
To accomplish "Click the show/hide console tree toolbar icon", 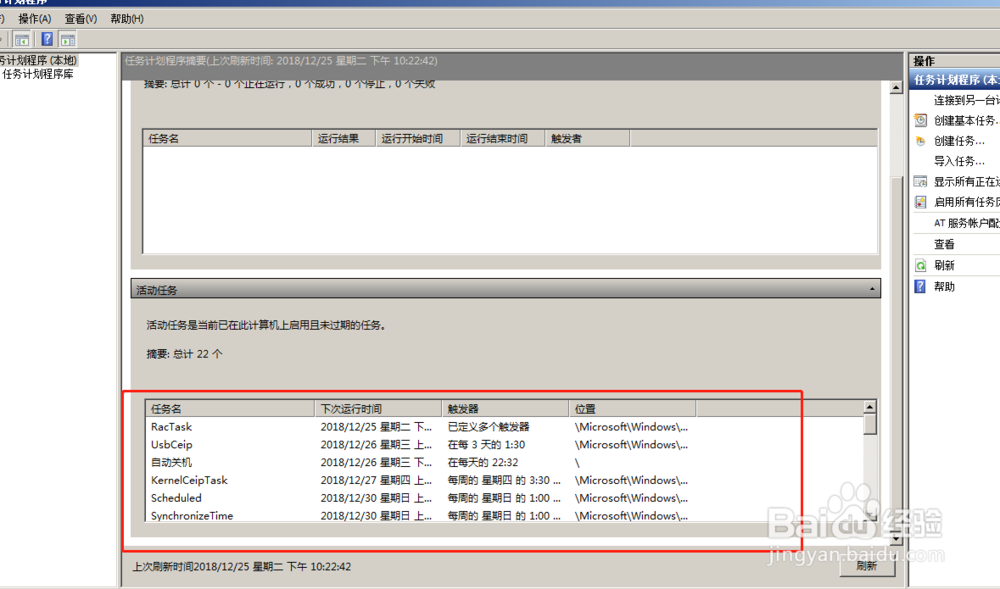I will point(22,40).
